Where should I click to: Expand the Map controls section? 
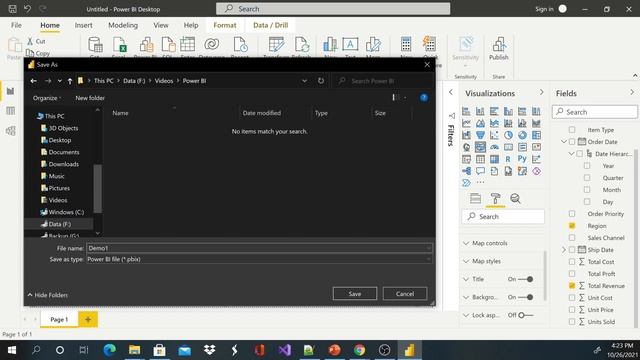(466, 243)
